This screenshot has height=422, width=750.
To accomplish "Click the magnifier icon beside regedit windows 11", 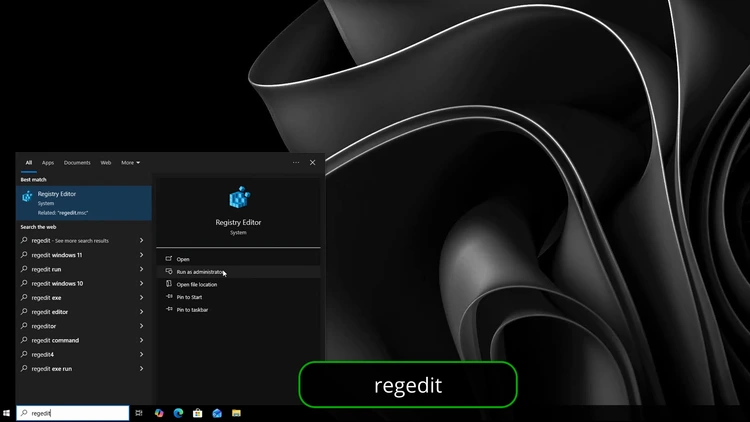I will (24, 255).
